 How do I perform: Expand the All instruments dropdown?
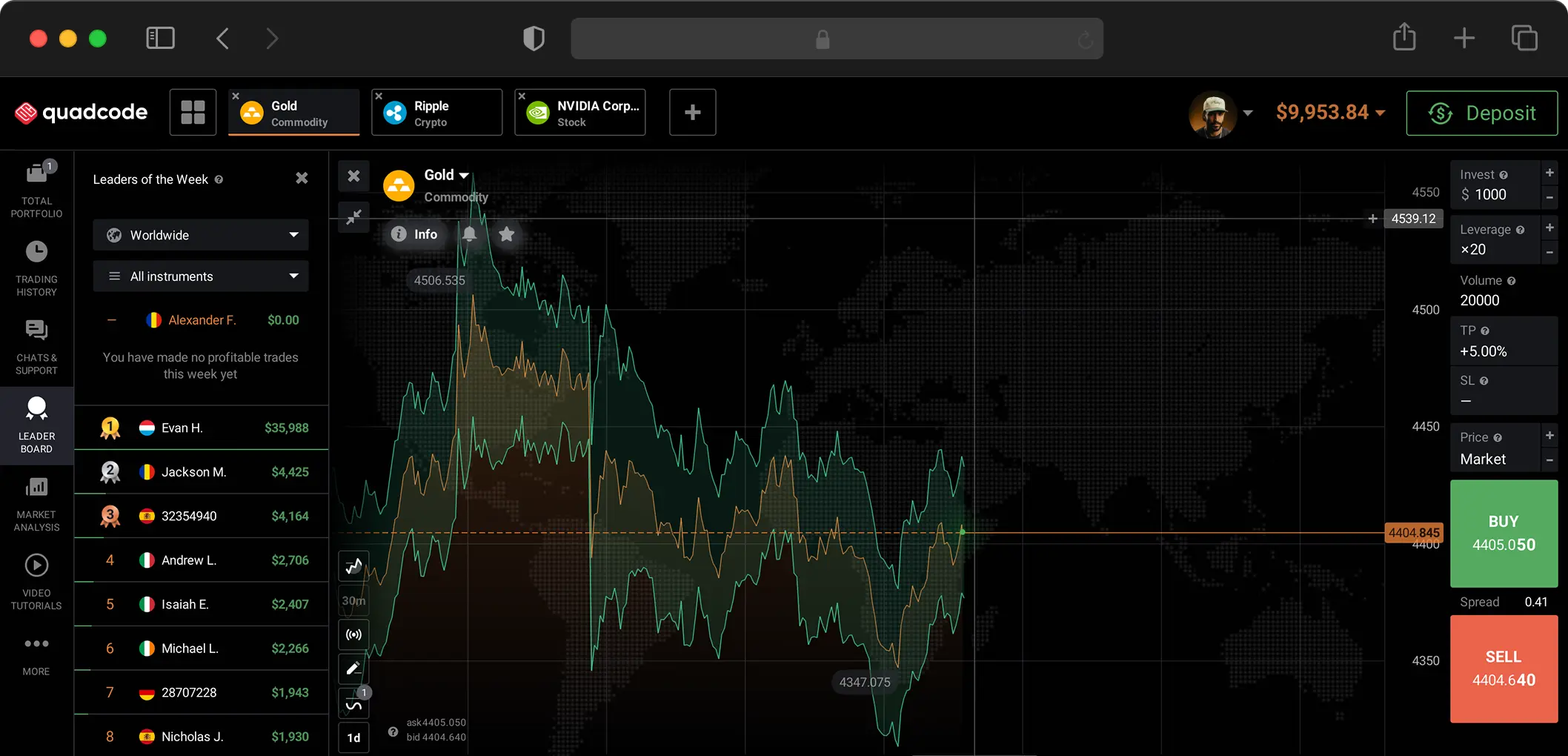(x=201, y=276)
